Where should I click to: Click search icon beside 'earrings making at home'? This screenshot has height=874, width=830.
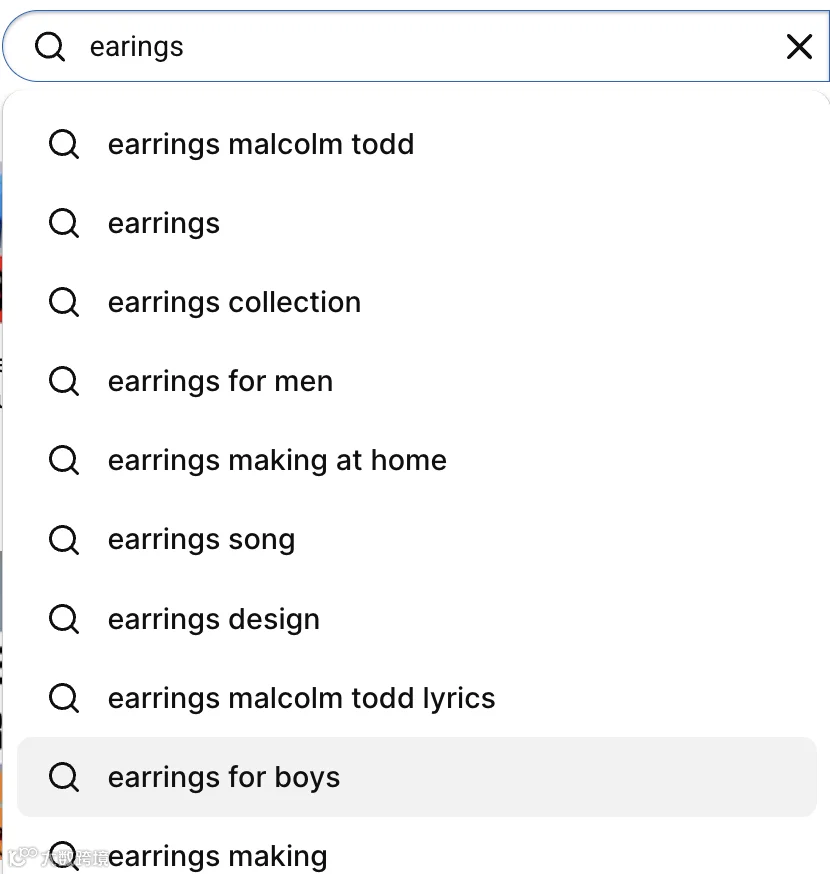point(64,461)
